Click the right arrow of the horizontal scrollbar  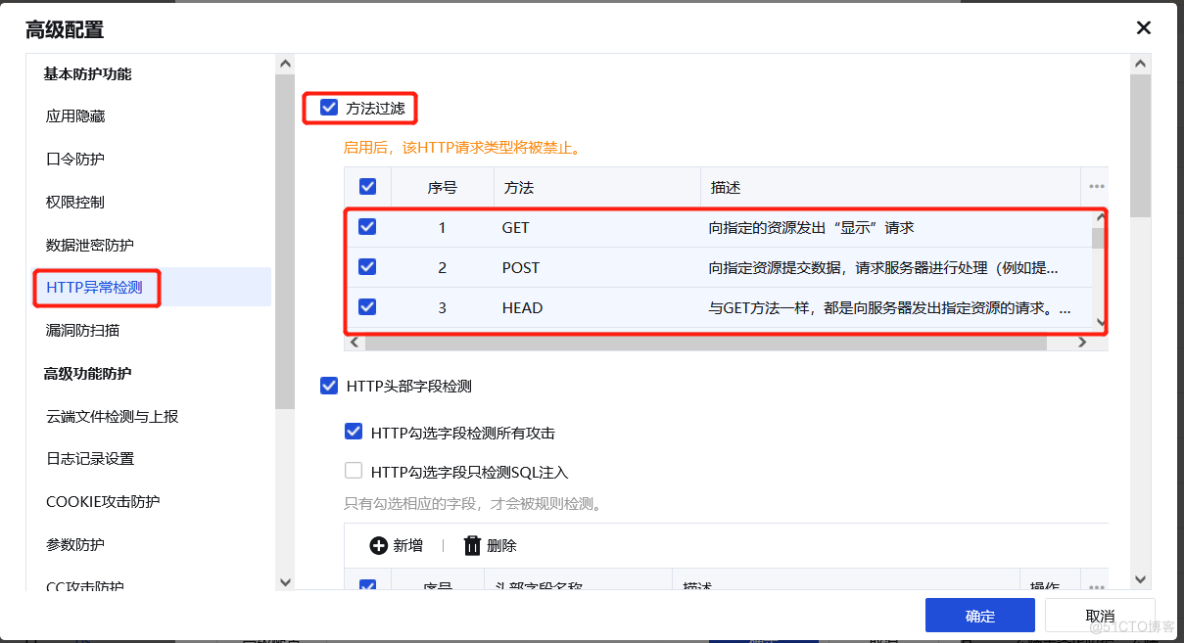click(1082, 341)
